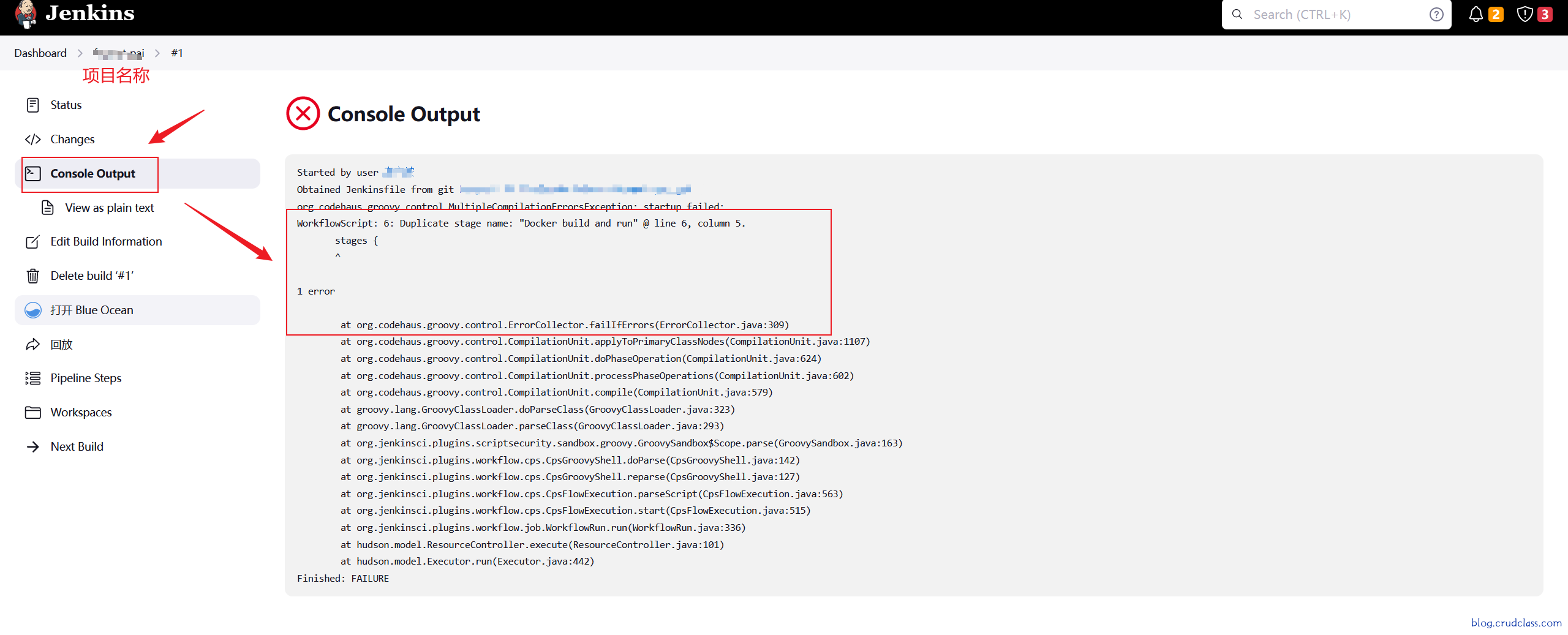The height and width of the screenshot is (635, 1568).
Task: Click the CompilationUnit.doPhaseOperation stack line
Action: 581,359
